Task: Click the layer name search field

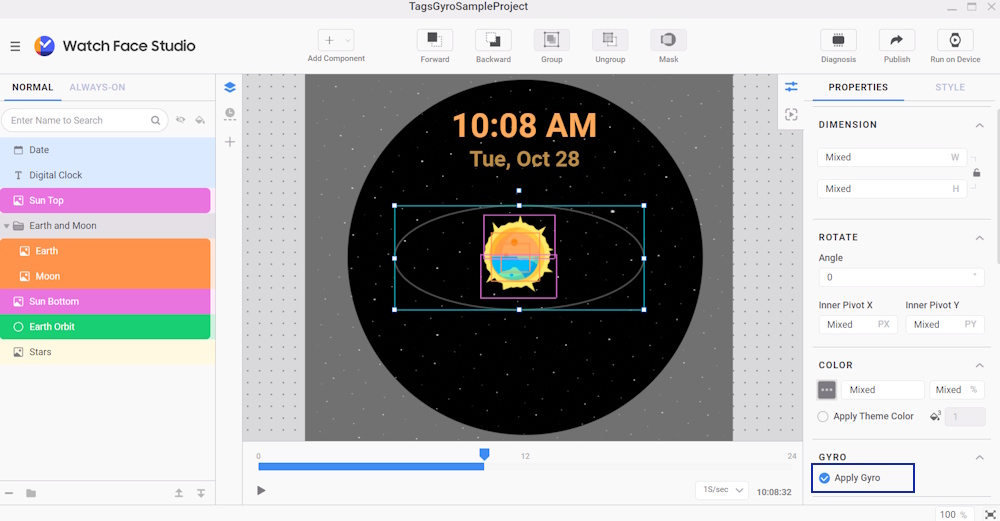Action: pyautogui.click(x=78, y=120)
